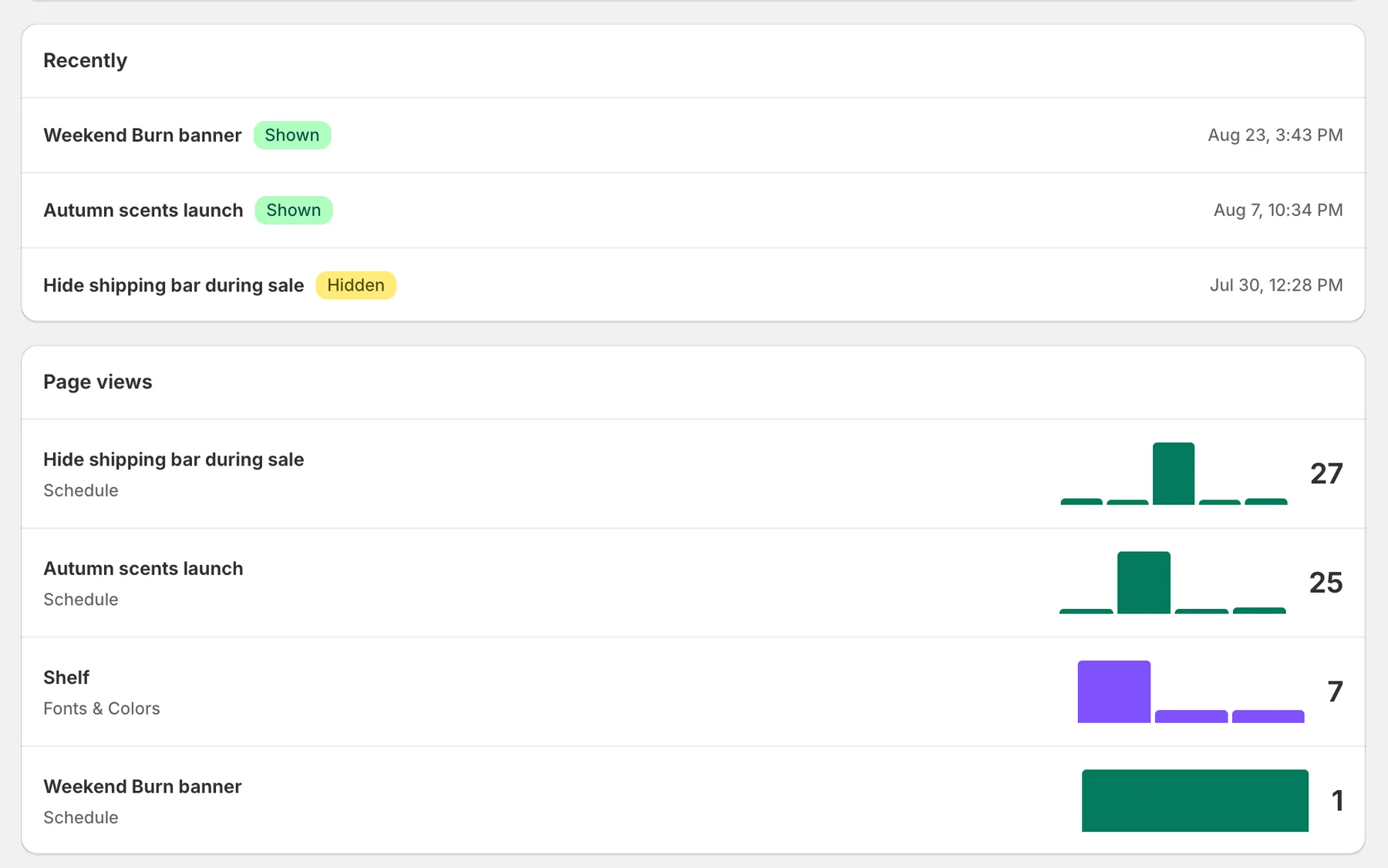Click the Fonts & Colors subtitle under Shelf
This screenshot has height=868, width=1388.
102,708
